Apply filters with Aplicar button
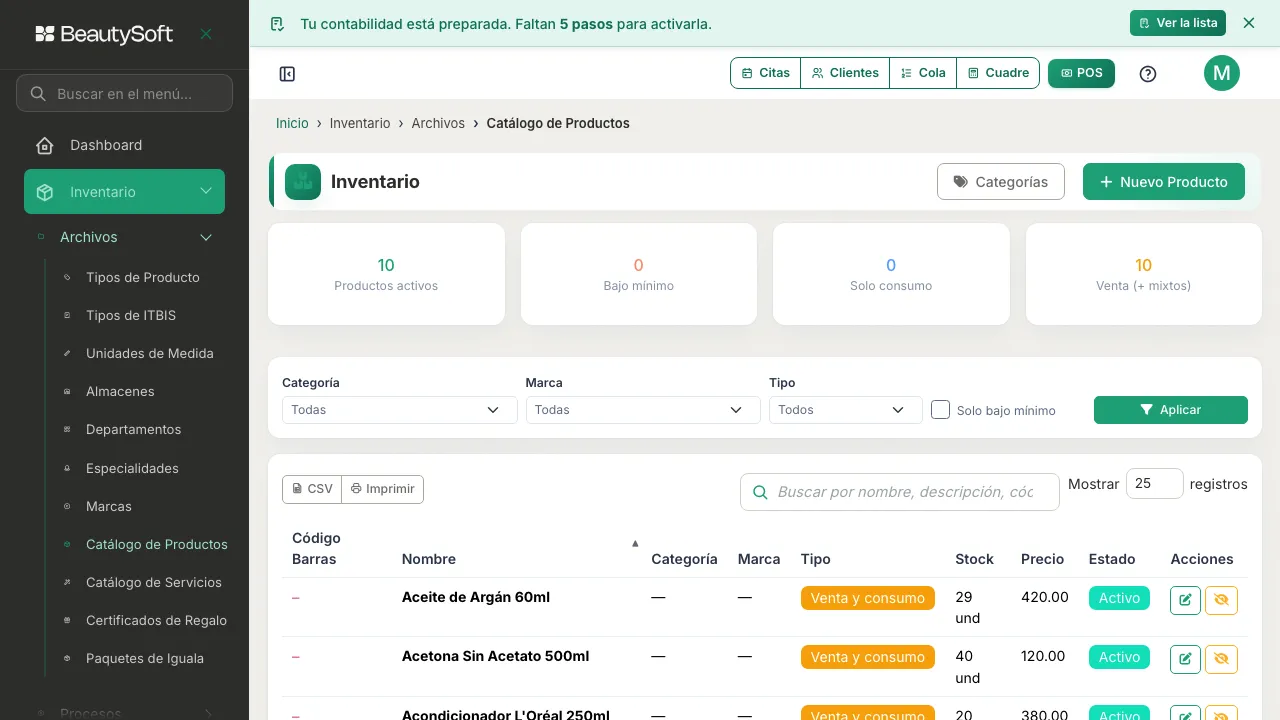The image size is (1280, 720). click(x=1171, y=410)
